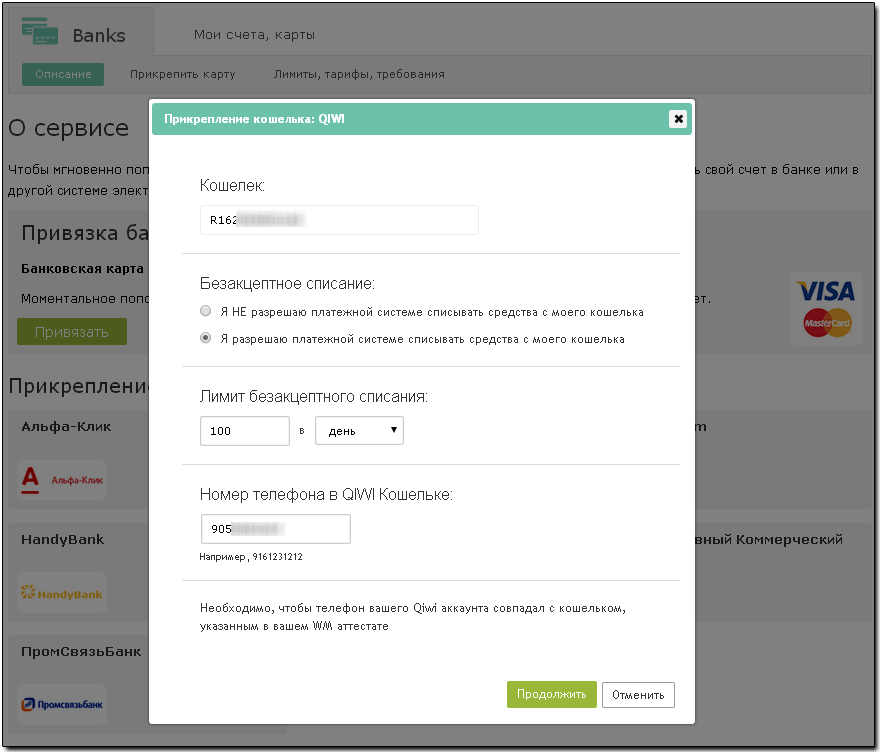Open the Промсвязьбанк logo

click(62, 704)
